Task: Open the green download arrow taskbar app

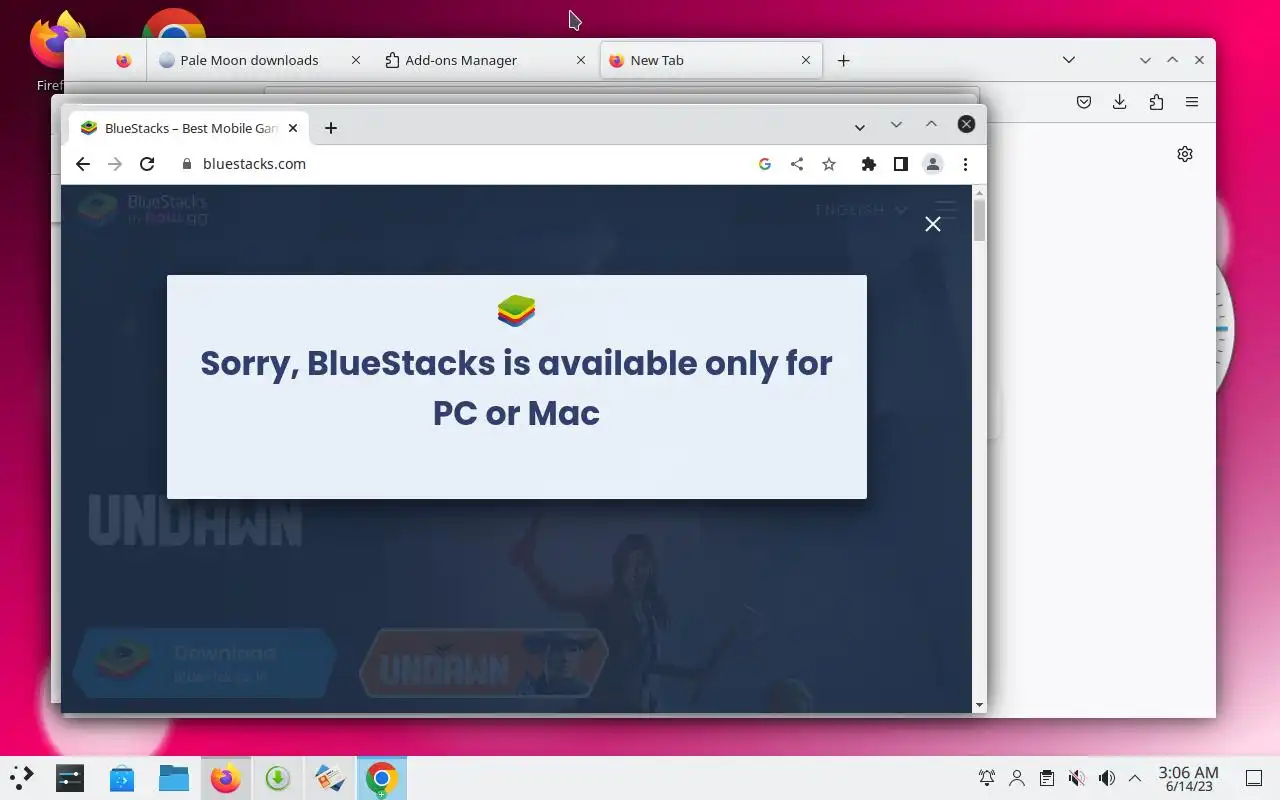Action: tap(278, 778)
